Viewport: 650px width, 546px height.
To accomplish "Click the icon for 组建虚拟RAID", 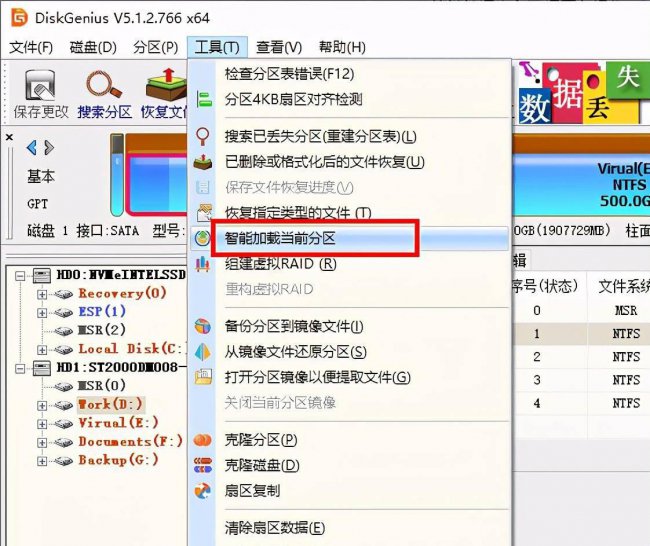I will point(203,264).
